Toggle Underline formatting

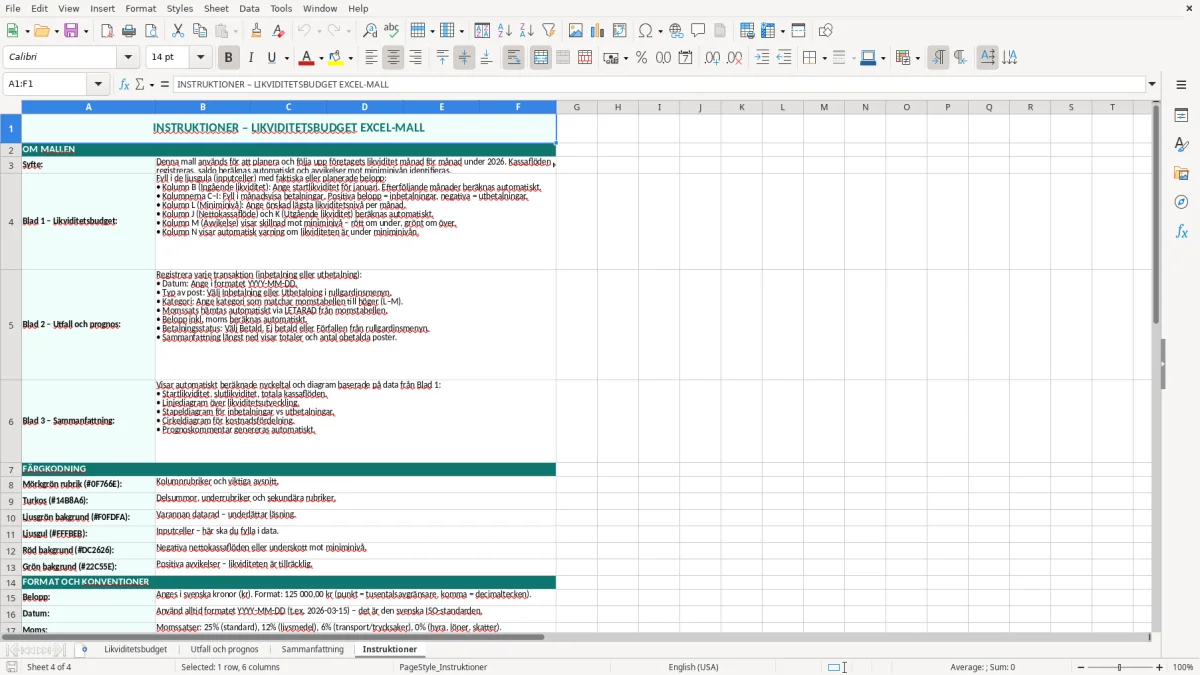(271, 58)
